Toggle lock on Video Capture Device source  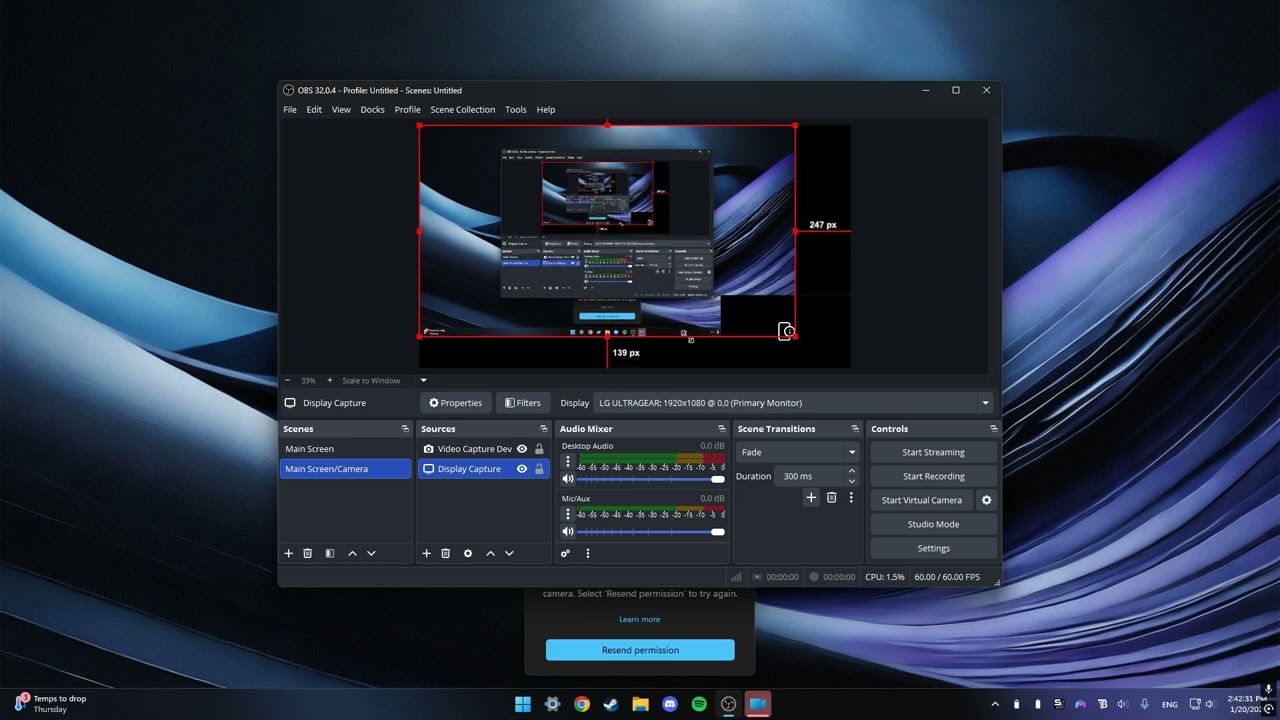pyautogui.click(x=539, y=449)
